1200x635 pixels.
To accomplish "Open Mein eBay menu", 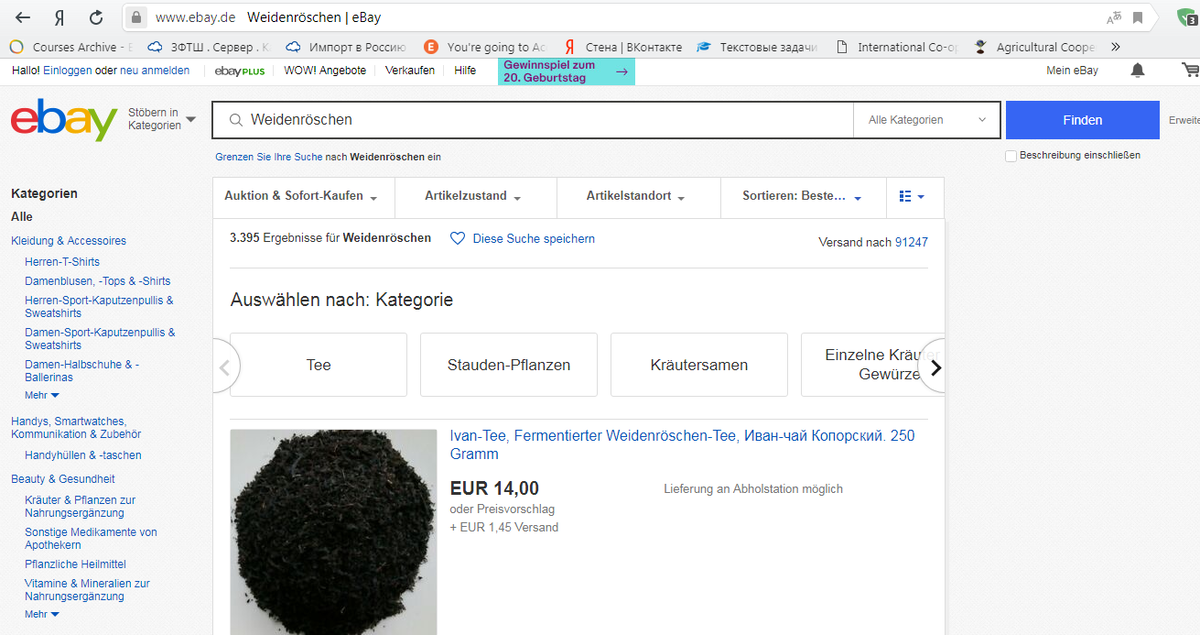I will [1072, 70].
